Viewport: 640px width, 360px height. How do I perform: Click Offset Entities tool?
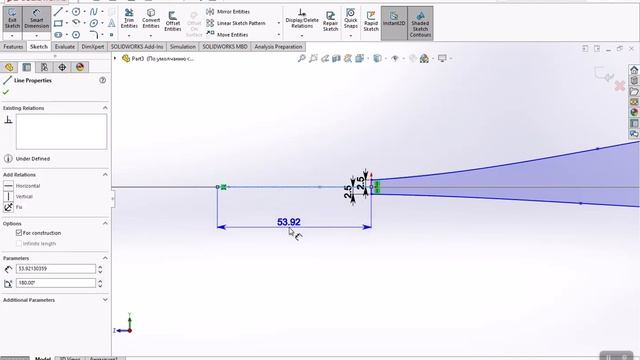[x=173, y=20]
